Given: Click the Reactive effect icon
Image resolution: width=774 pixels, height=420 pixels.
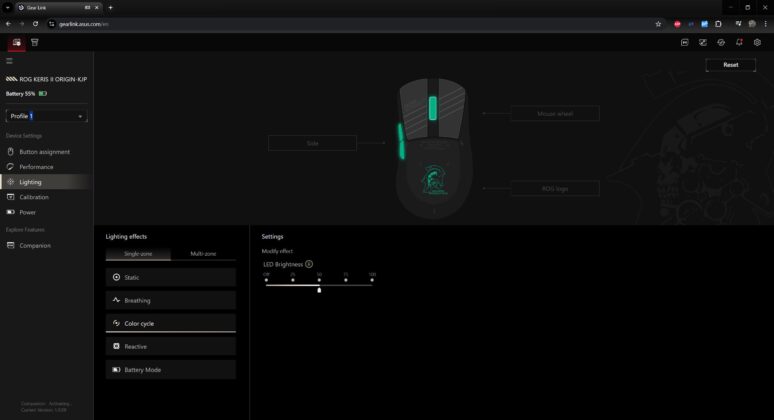Looking at the screenshot, I should coord(116,346).
